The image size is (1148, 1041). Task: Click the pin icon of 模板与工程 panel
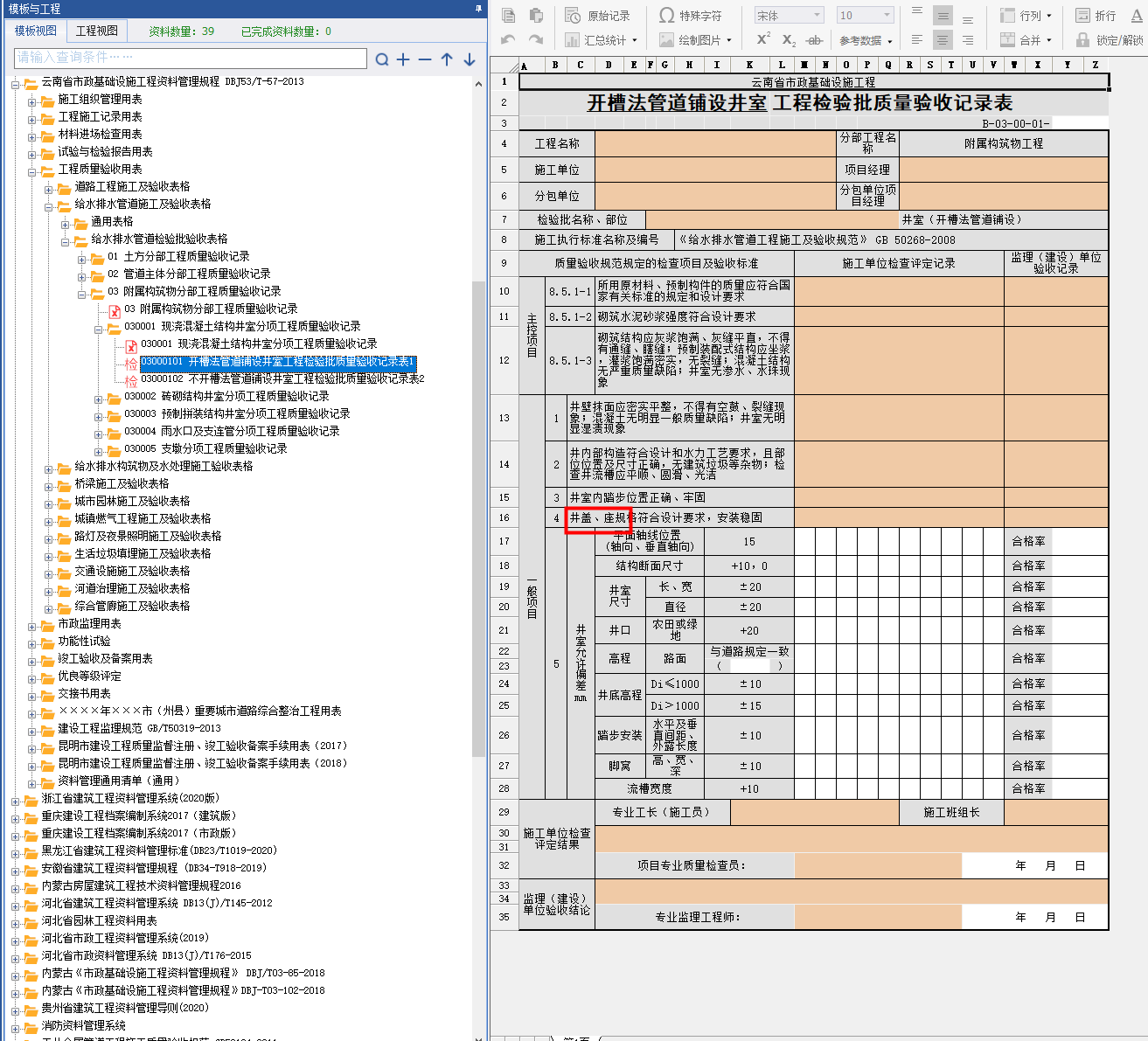[478, 9]
